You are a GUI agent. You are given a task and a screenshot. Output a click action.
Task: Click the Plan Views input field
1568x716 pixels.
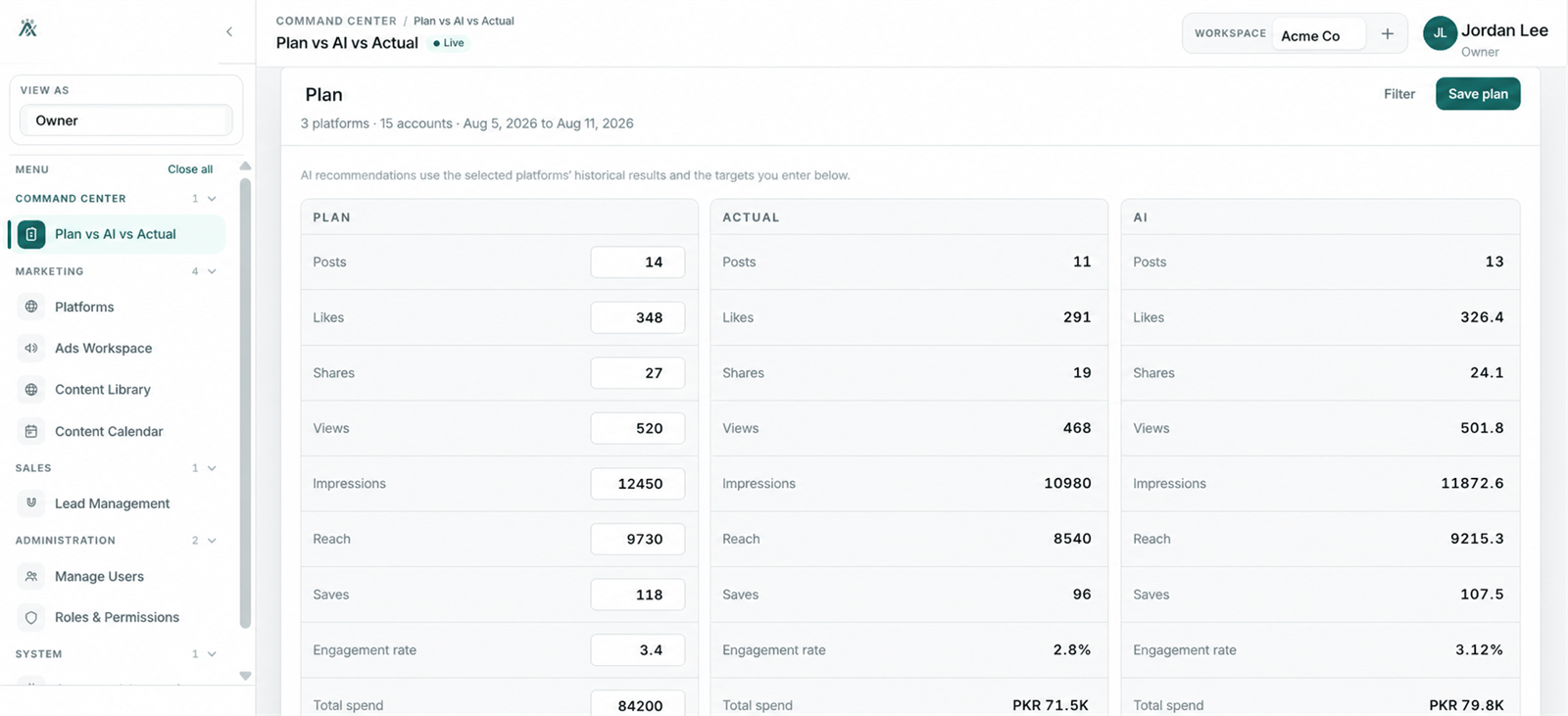(x=637, y=428)
